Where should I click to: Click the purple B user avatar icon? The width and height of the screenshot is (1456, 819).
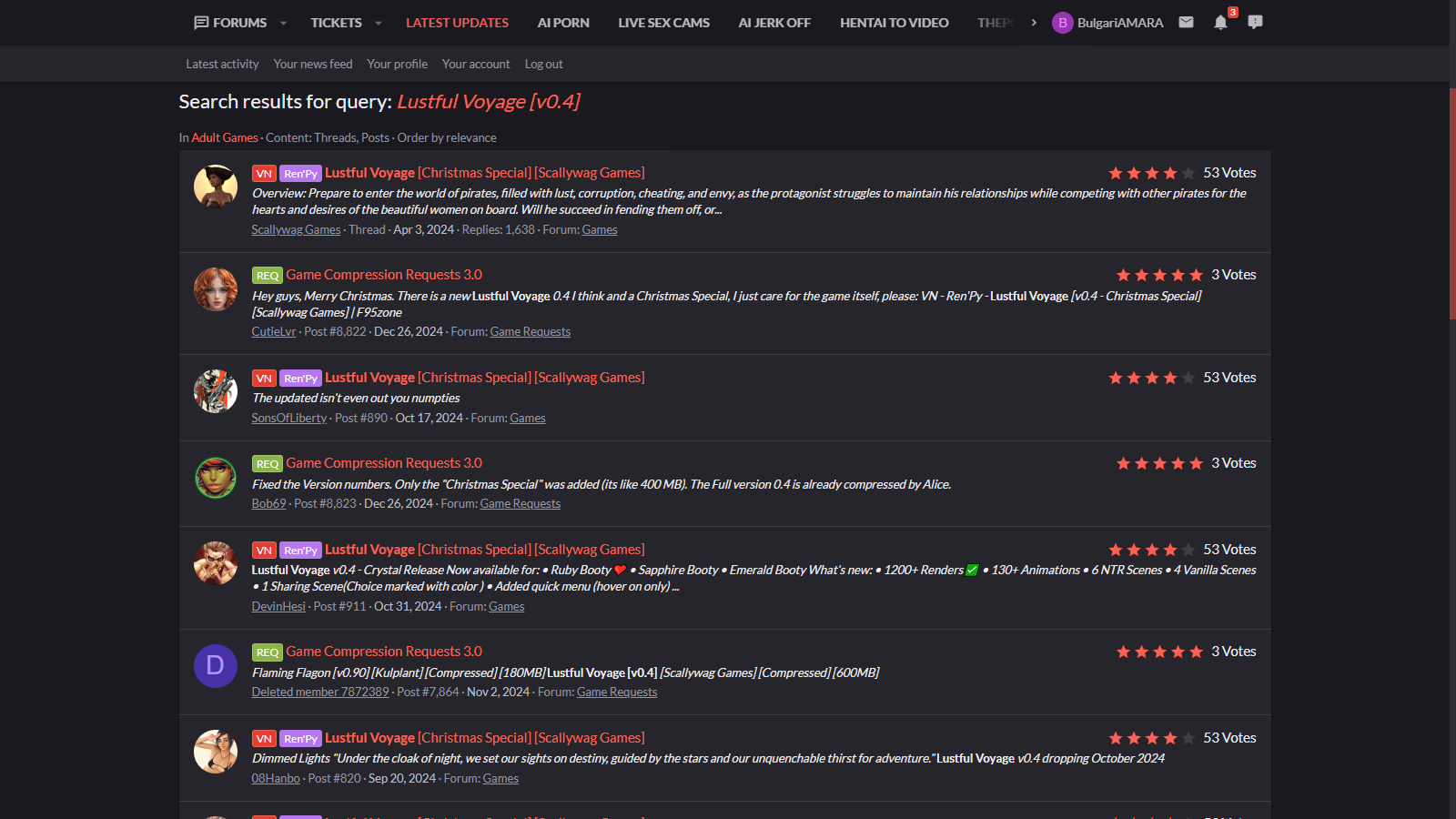(x=1062, y=23)
